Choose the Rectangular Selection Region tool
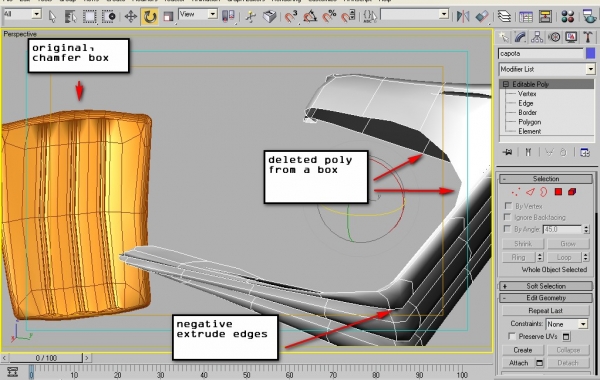 [90, 16]
